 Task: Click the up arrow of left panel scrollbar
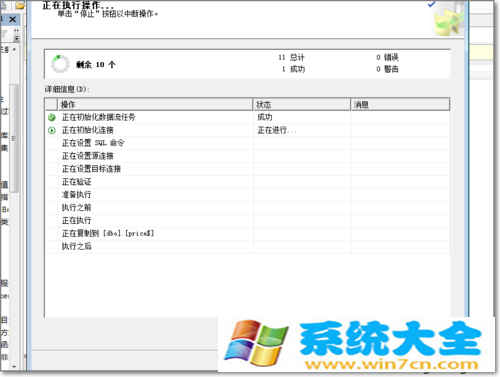point(14,49)
